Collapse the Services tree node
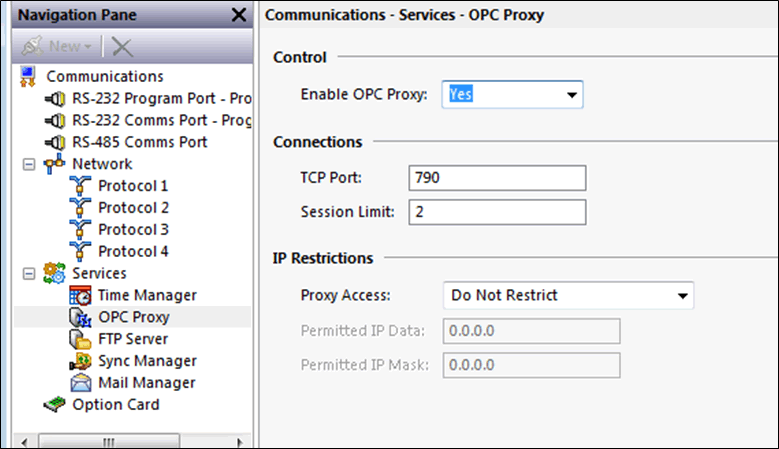779x449 pixels. (x=29, y=274)
